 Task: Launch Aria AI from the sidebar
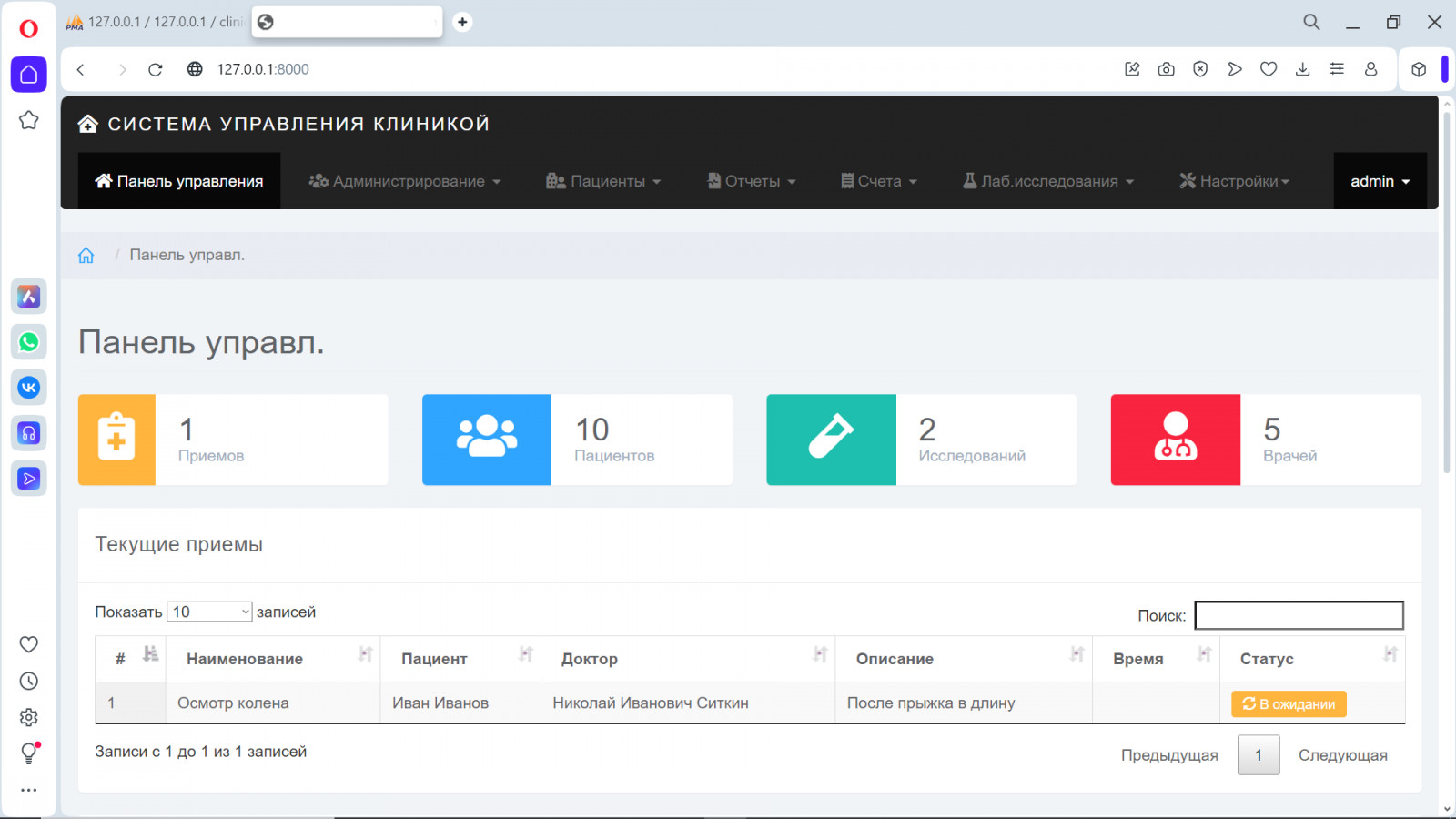(29, 297)
